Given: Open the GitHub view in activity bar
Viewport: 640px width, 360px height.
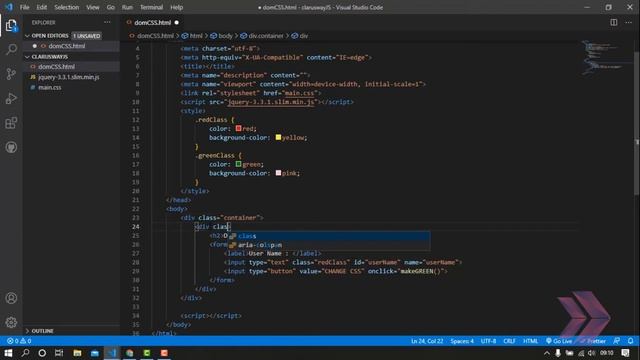Looking at the screenshot, I should click(11, 147).
